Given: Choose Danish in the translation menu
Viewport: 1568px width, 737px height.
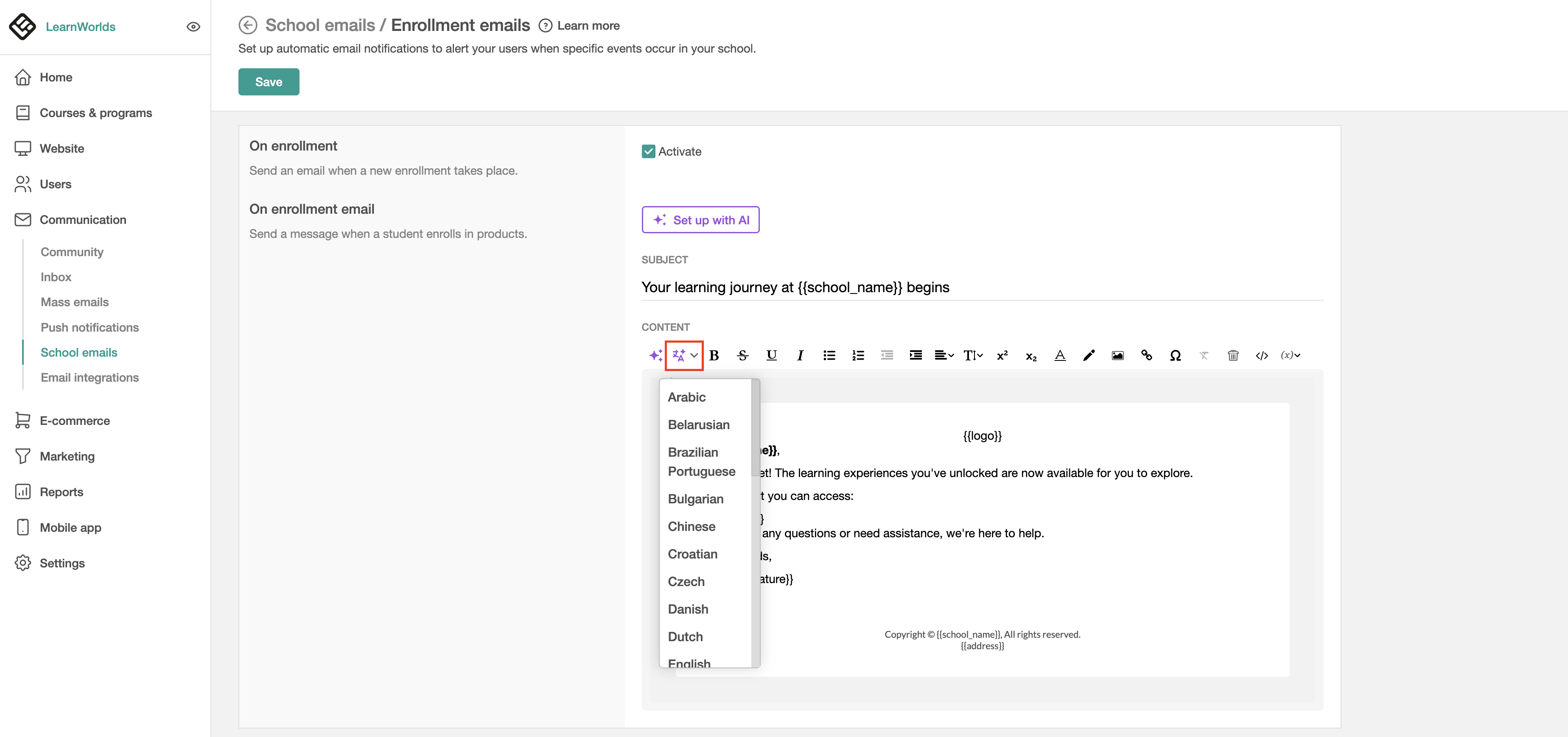Looking at the screenshot, I should pyautogui.click(x=688, y=609).
